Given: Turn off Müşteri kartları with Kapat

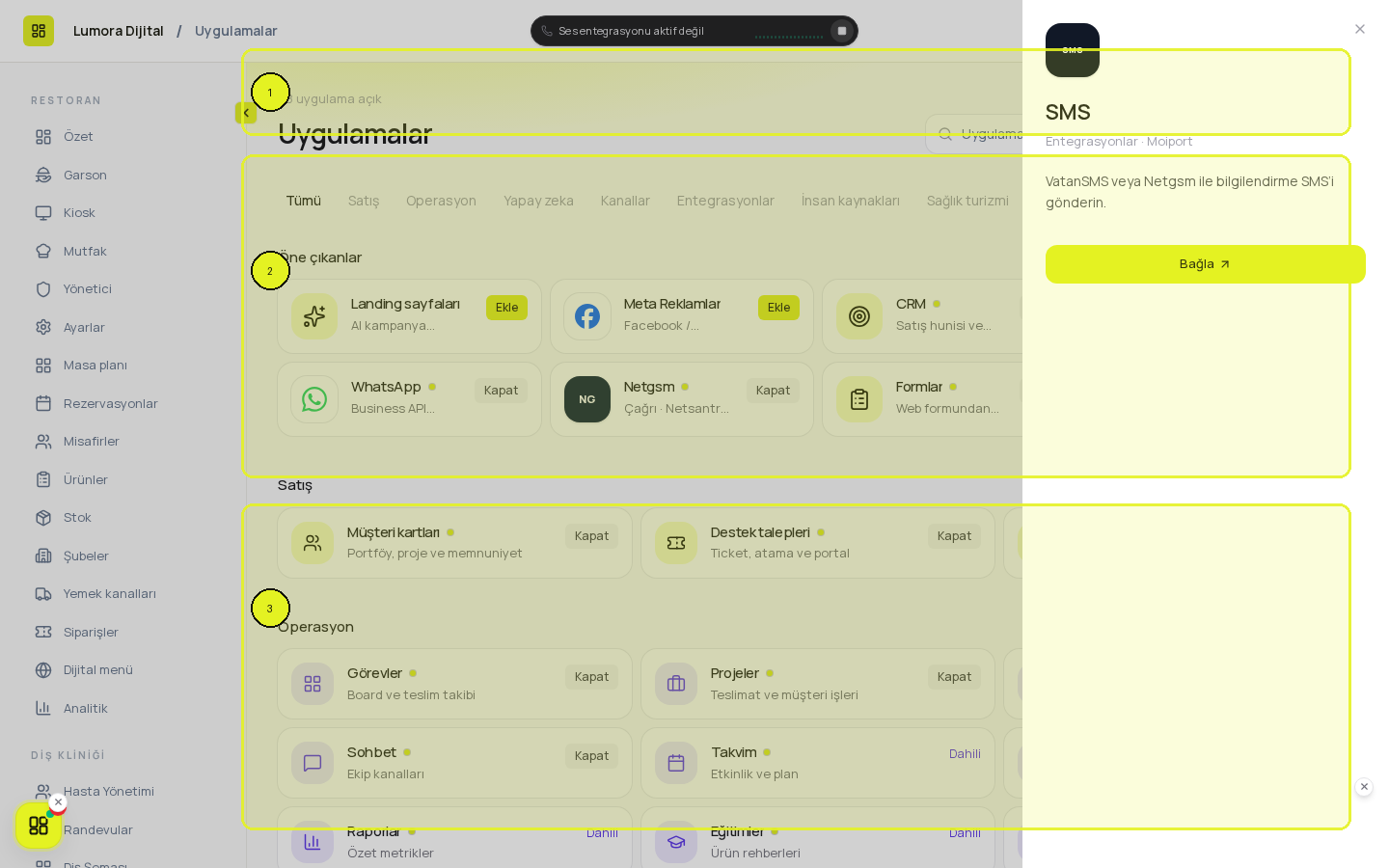Looking at the screenshot, I should click(591, 536).
